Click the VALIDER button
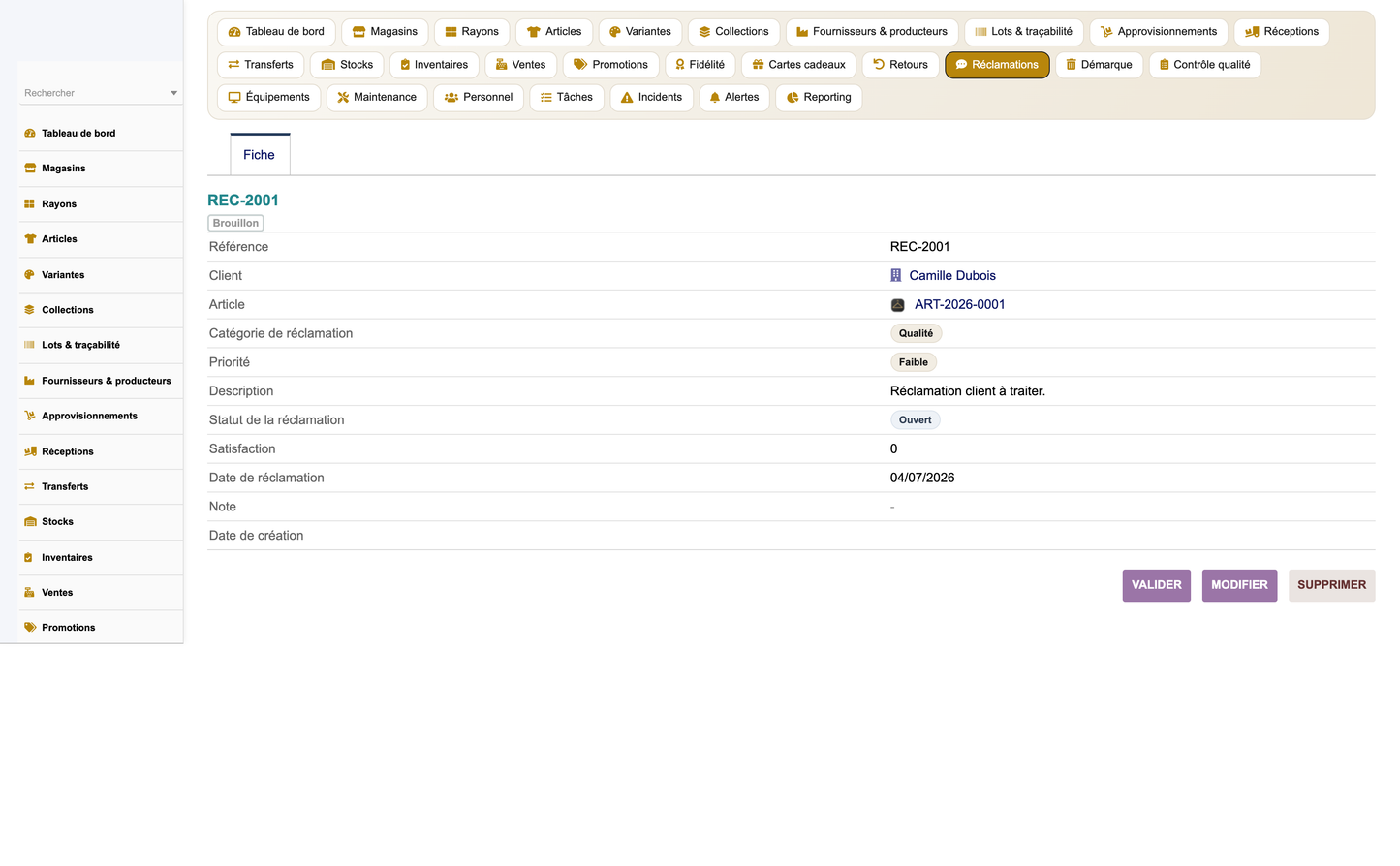The image size is (1400, 866). tap(1157, 585)
